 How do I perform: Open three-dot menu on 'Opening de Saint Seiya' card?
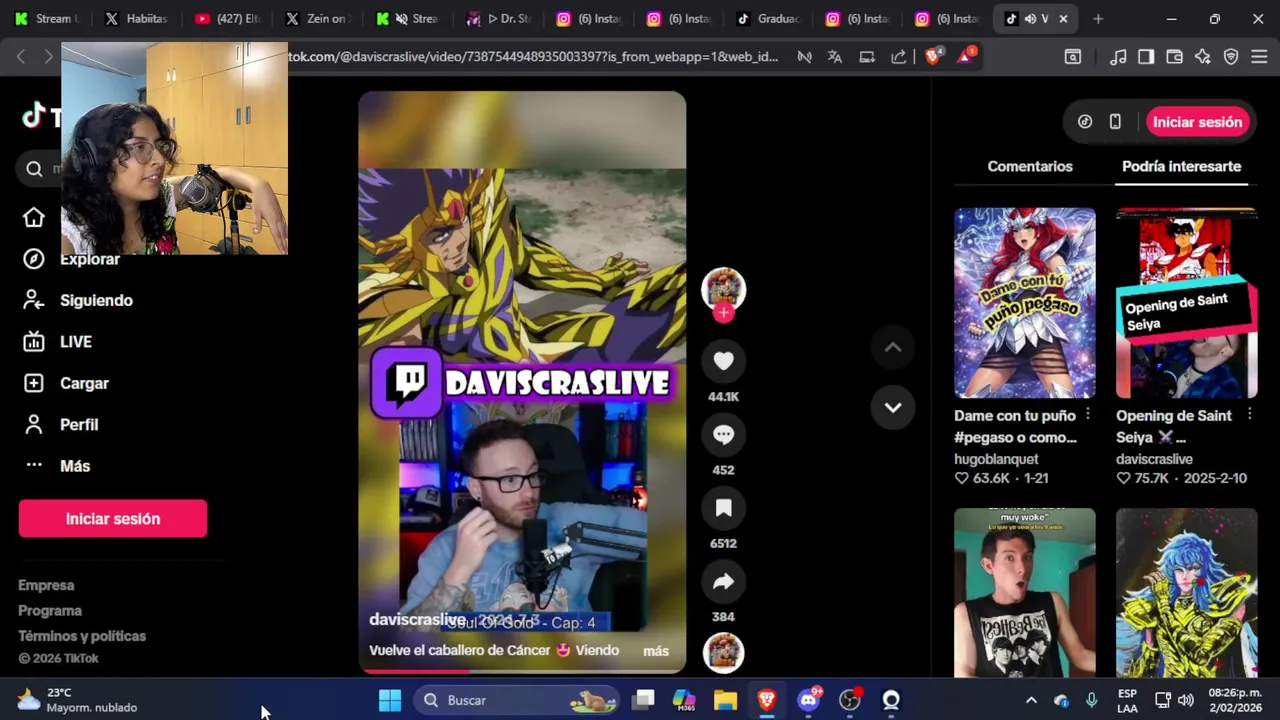[1250, 414]
